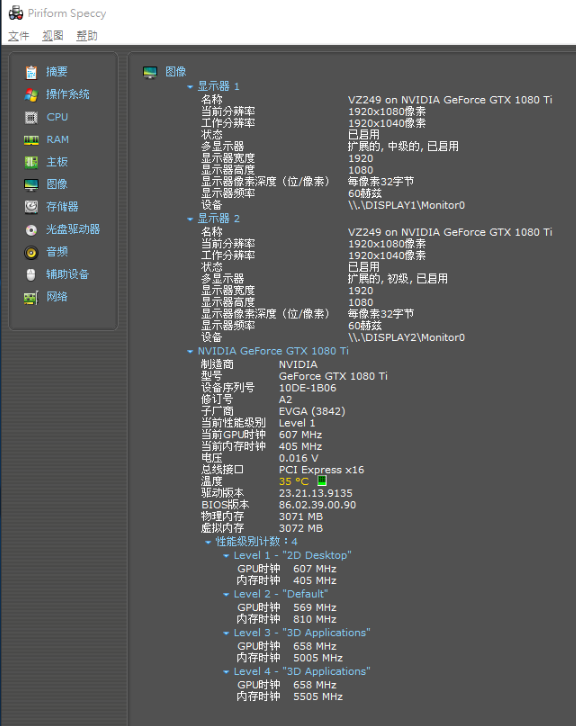Click the \\.\DISPLAY2\Monitor0 device value
This screenshot has width=576, height=726.
coord(406,338)
